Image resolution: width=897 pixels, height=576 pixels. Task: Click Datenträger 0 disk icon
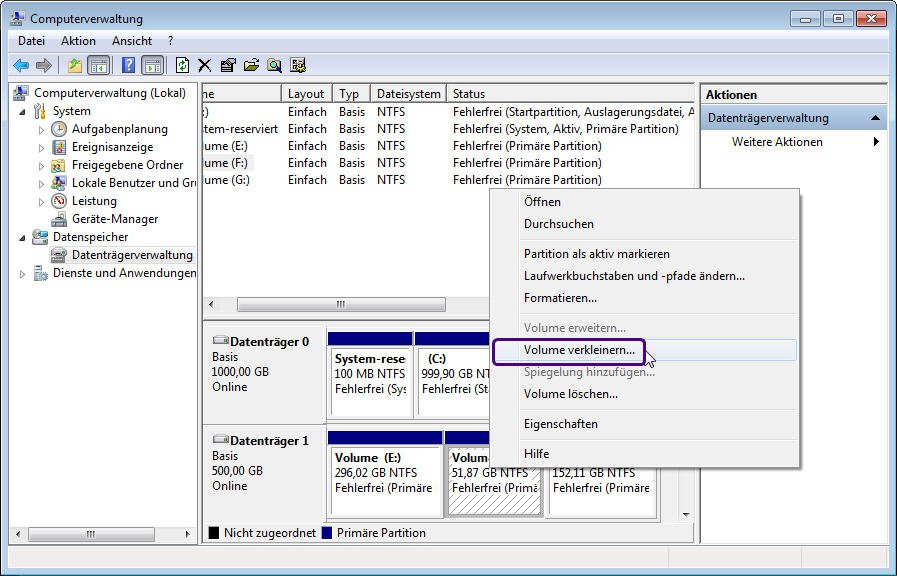220,340
